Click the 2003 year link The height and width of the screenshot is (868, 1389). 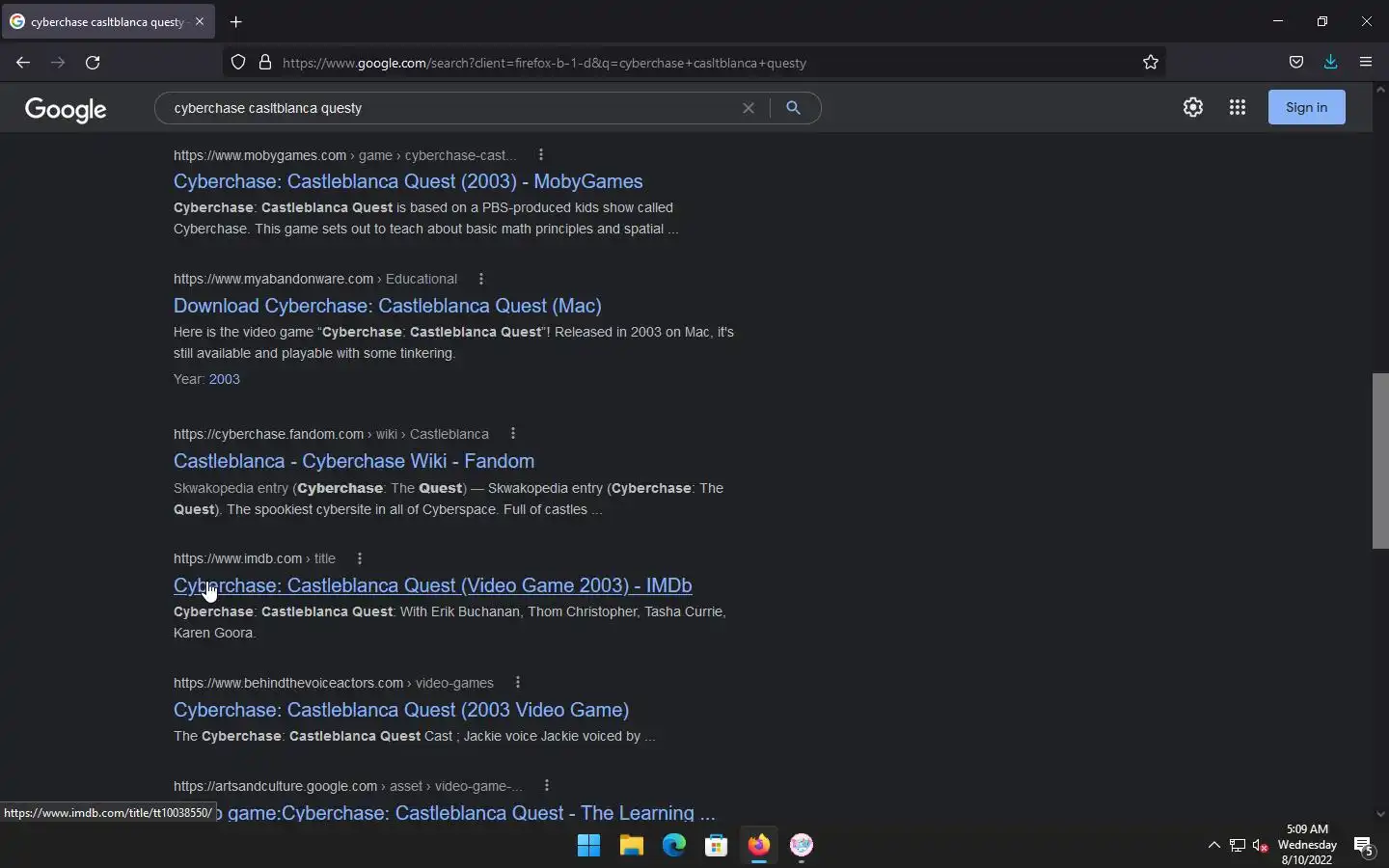pyautogui.click(x=225, y=379)
